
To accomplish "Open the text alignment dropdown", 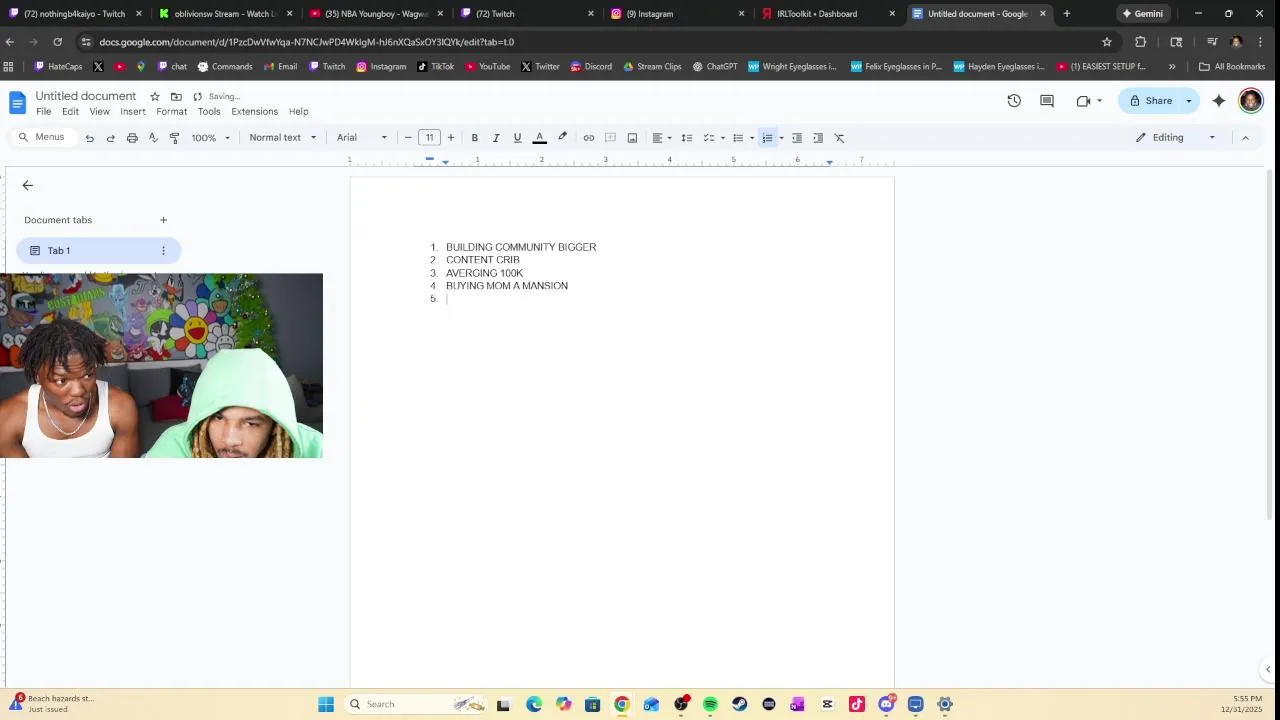I will tap(661, 138).
